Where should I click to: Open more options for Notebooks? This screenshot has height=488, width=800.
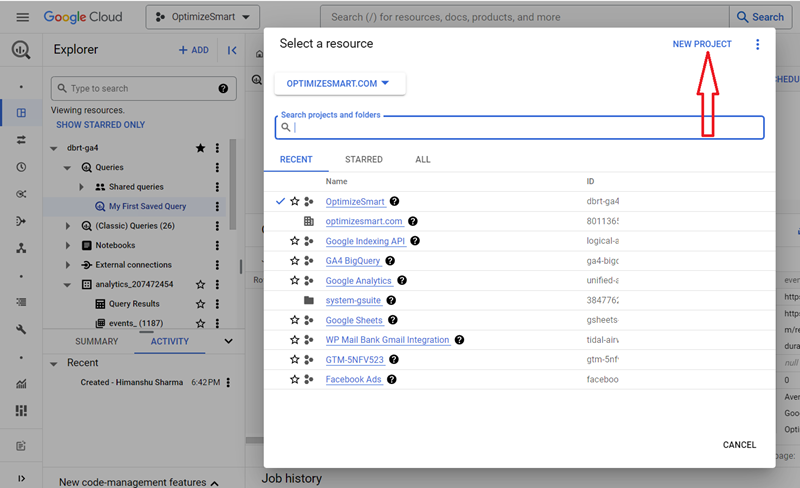(217, 246)
